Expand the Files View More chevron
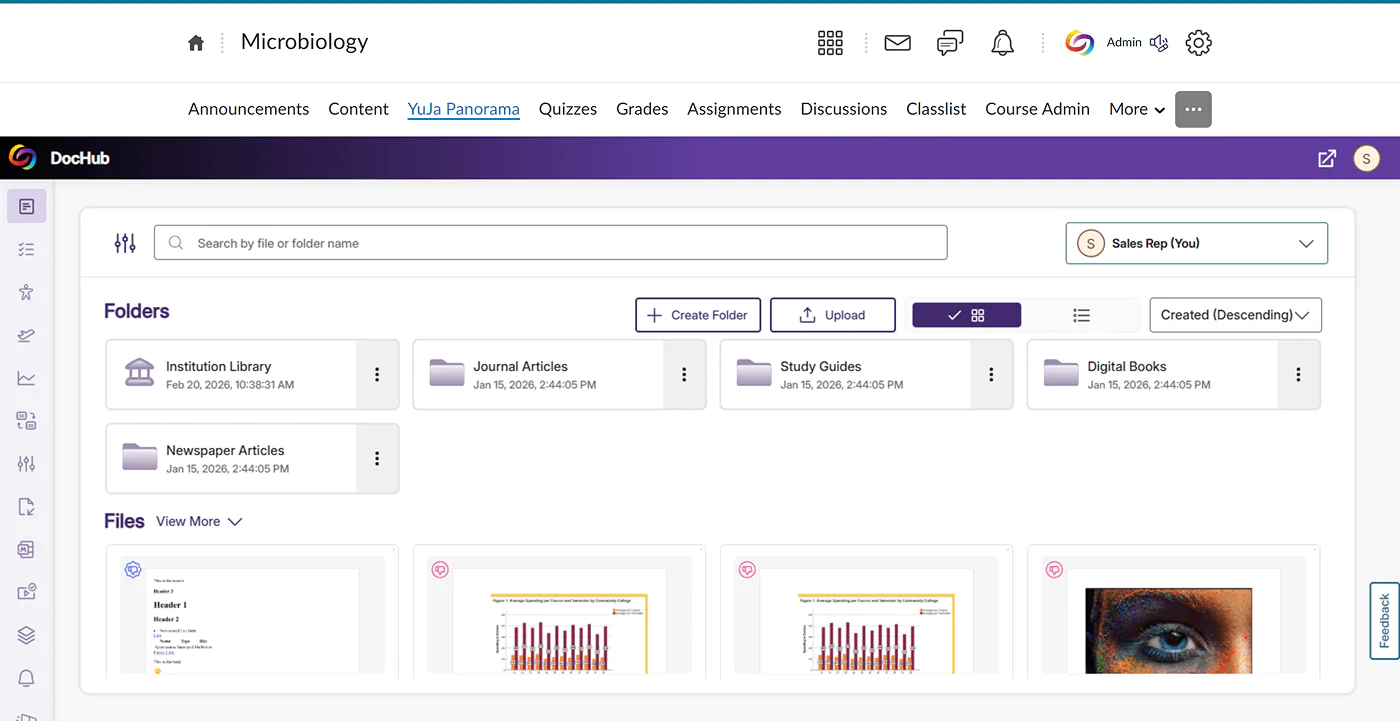This screenshot has width=1400, height=721. (235, 522)
